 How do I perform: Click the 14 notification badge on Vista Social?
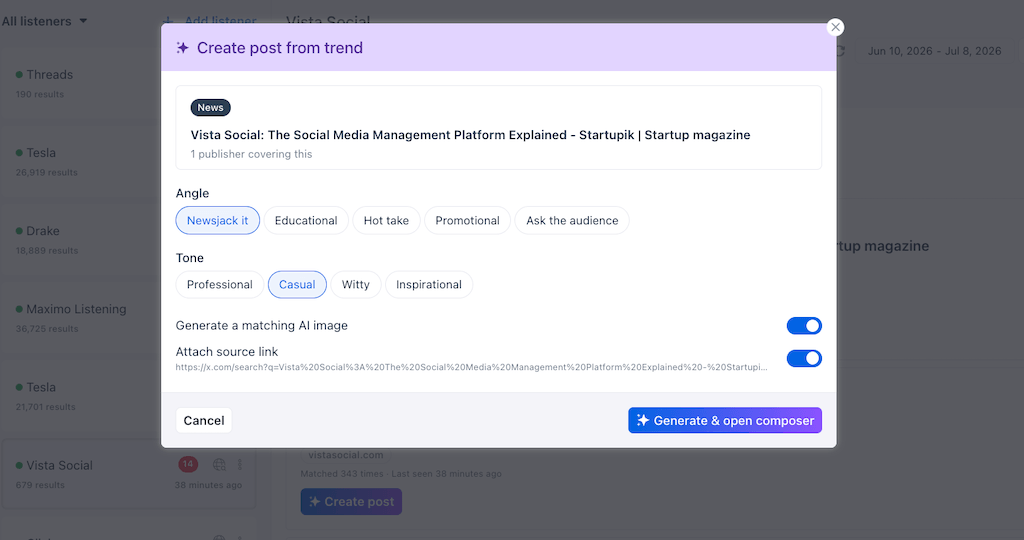pyautogui.click(x=188, y=464)
